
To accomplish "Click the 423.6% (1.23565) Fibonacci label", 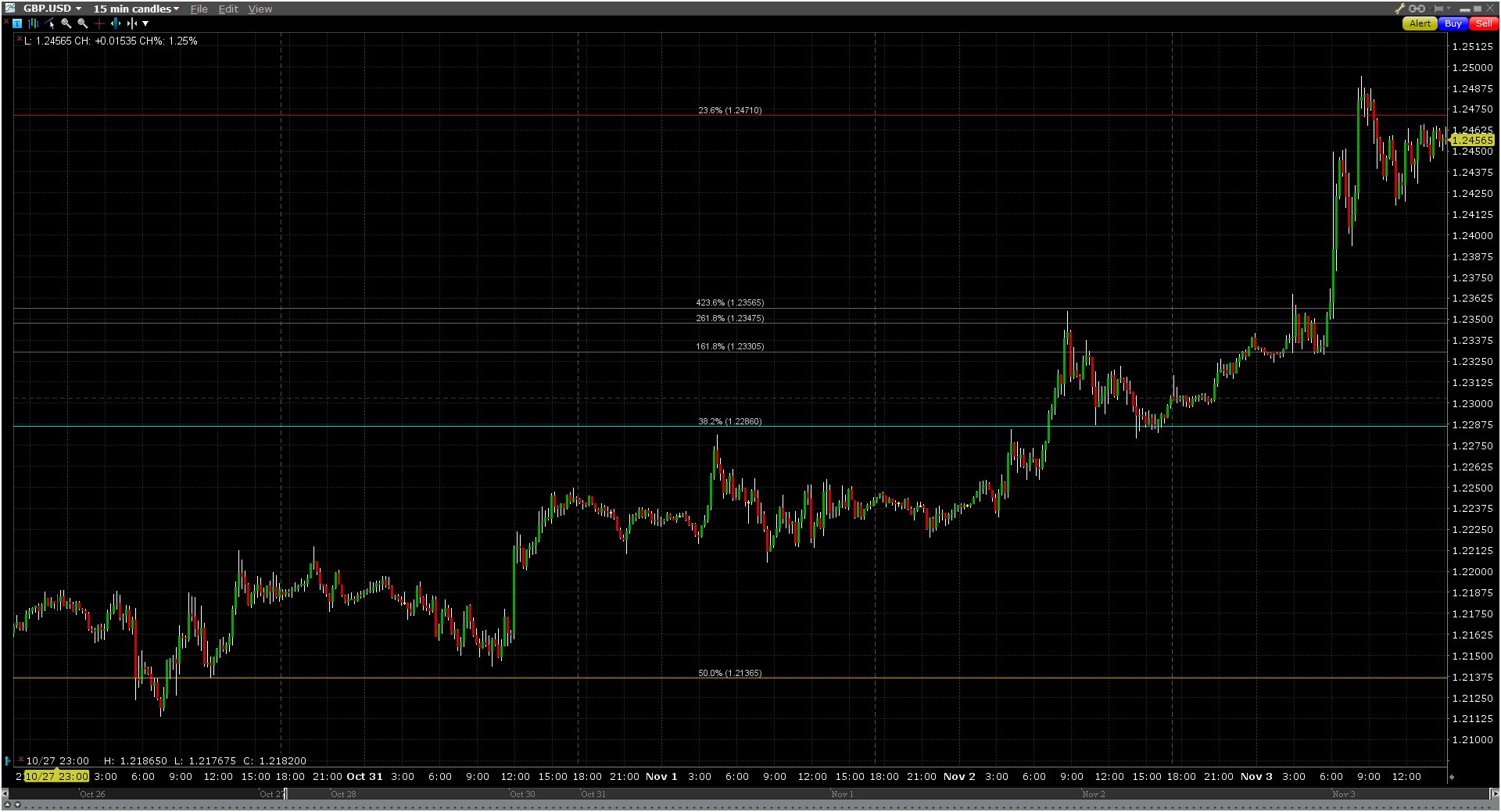I will click(730, 302).
